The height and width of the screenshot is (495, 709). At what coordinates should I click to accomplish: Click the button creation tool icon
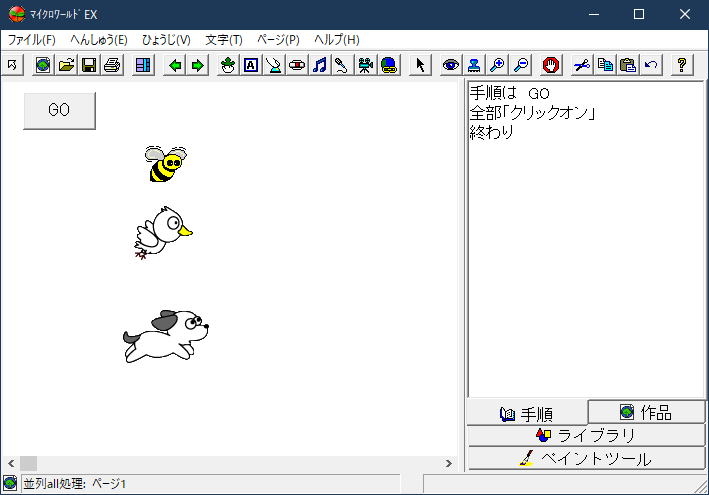297,65
